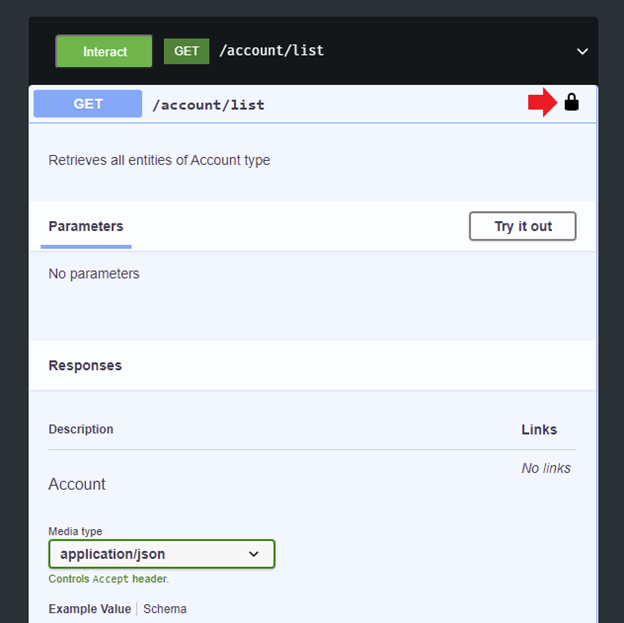Click the red arrow pointing to lock
This screenshot has height=623, width=624.
(542, 102)
